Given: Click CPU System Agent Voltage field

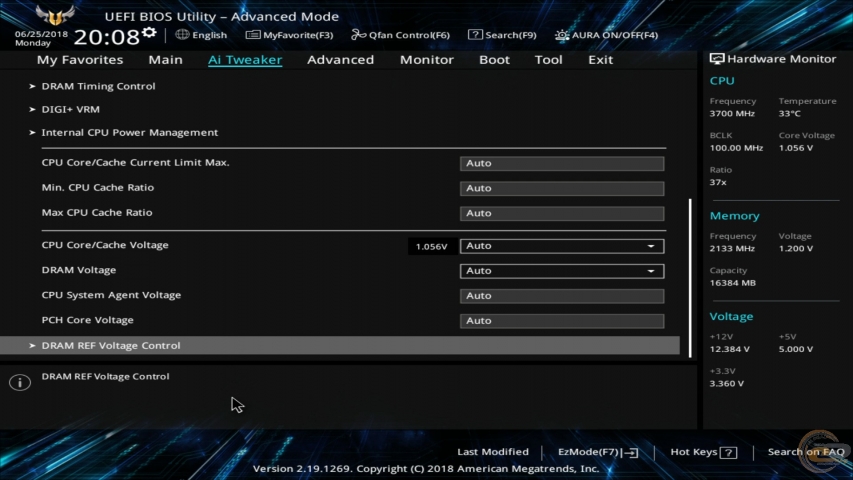Looking at the screenshot, I should (x=562, y=296).
